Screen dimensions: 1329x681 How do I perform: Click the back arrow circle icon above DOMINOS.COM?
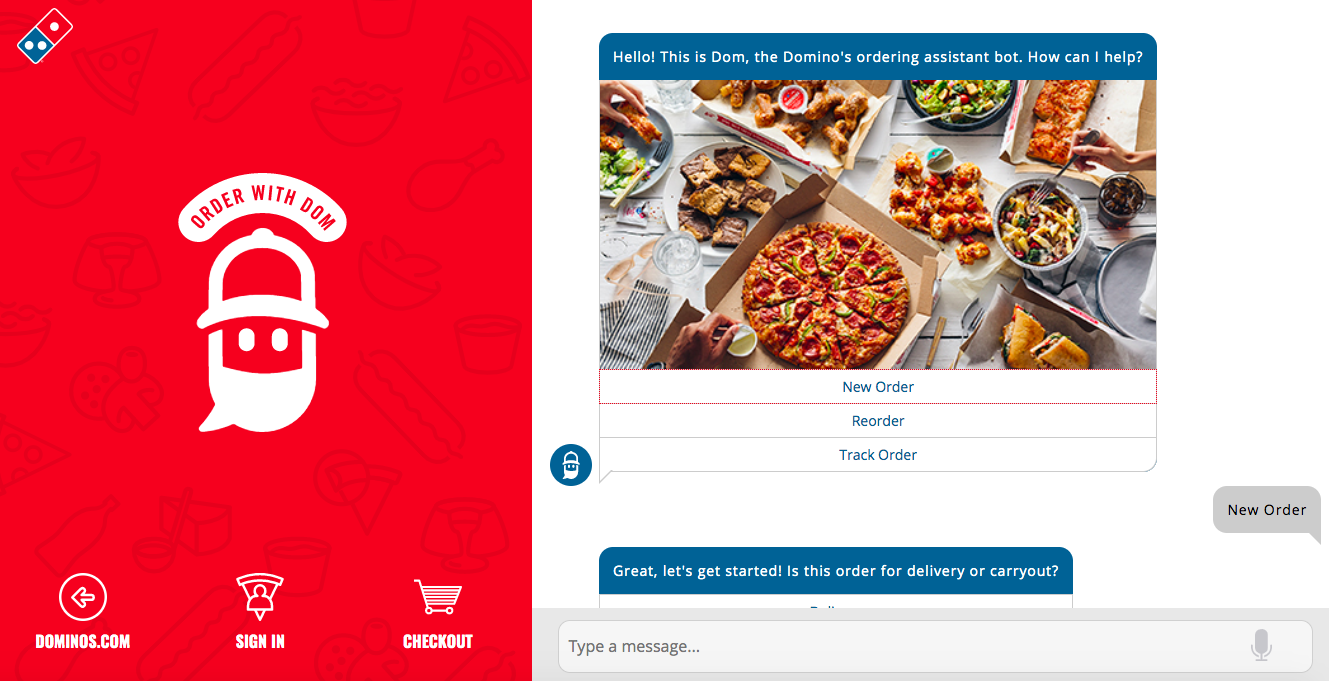[x=83, y=598]
